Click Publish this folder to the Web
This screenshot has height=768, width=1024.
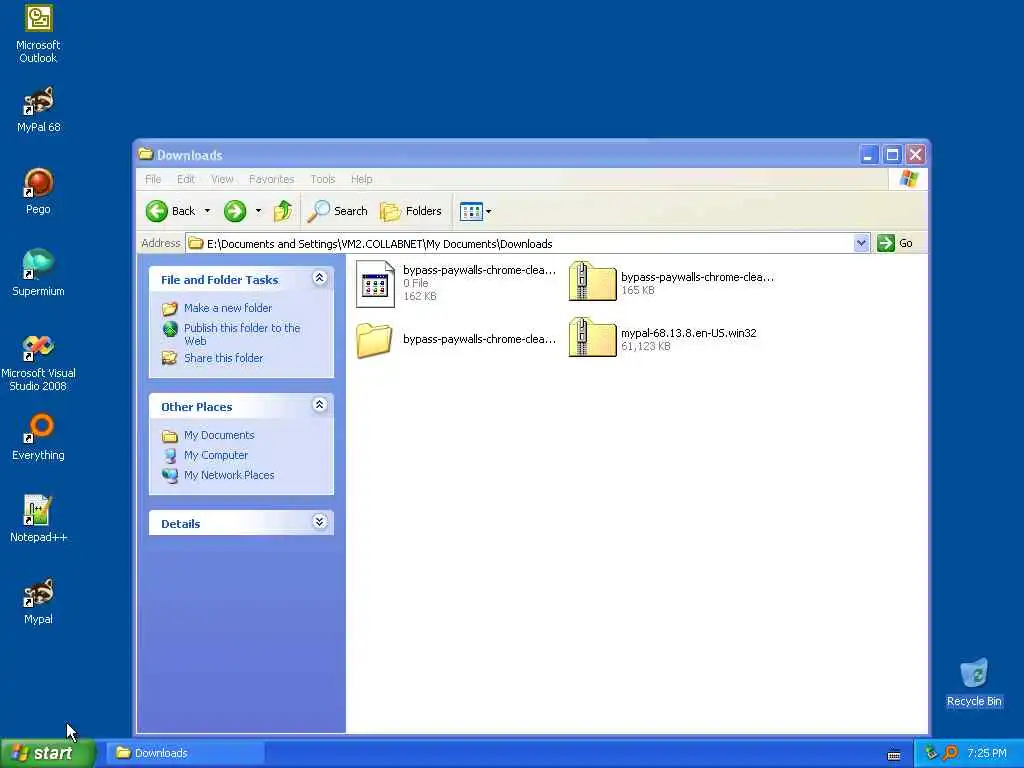242,334
